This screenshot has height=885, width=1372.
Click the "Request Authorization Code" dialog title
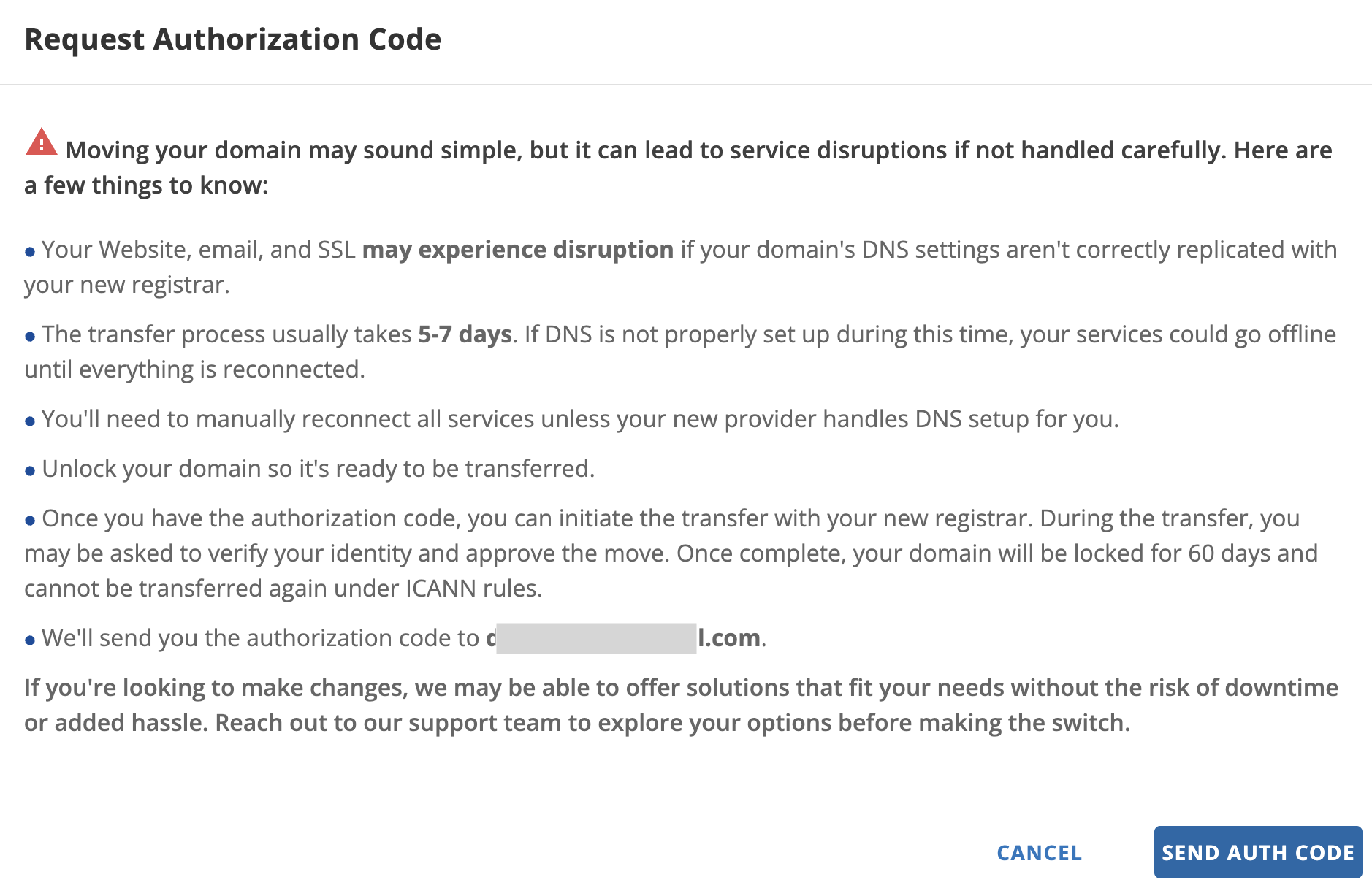click(x=232, y=39)
